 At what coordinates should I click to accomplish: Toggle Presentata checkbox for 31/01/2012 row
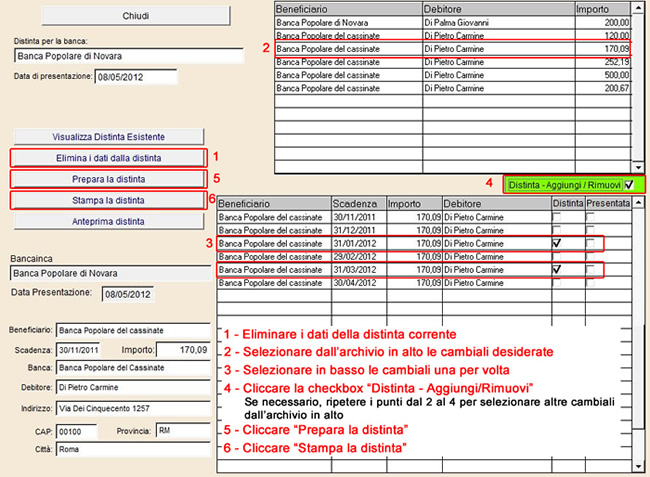[590, 243]
